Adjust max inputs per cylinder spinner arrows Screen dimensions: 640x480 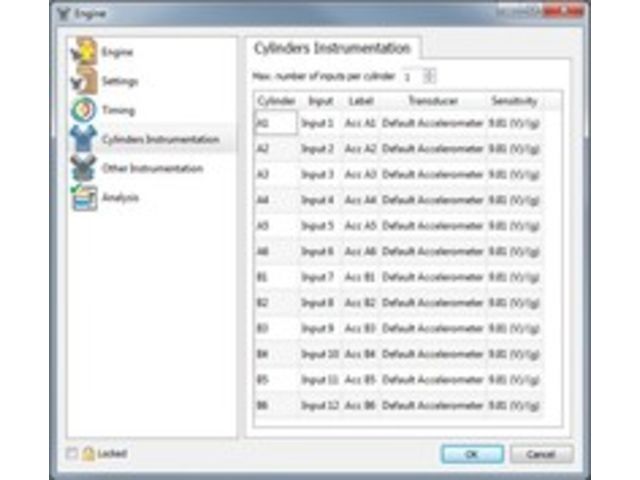[x=429, y=76]
